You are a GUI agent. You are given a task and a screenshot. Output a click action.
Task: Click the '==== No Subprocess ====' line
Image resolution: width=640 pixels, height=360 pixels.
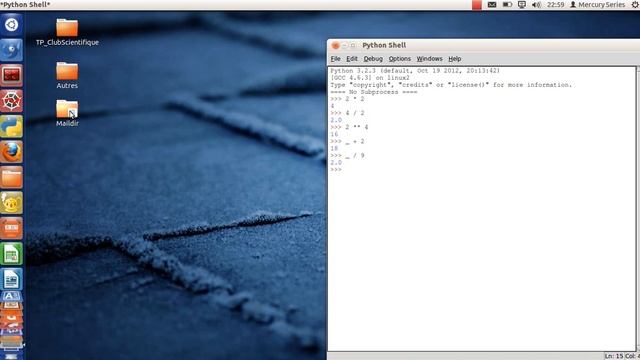373,92
